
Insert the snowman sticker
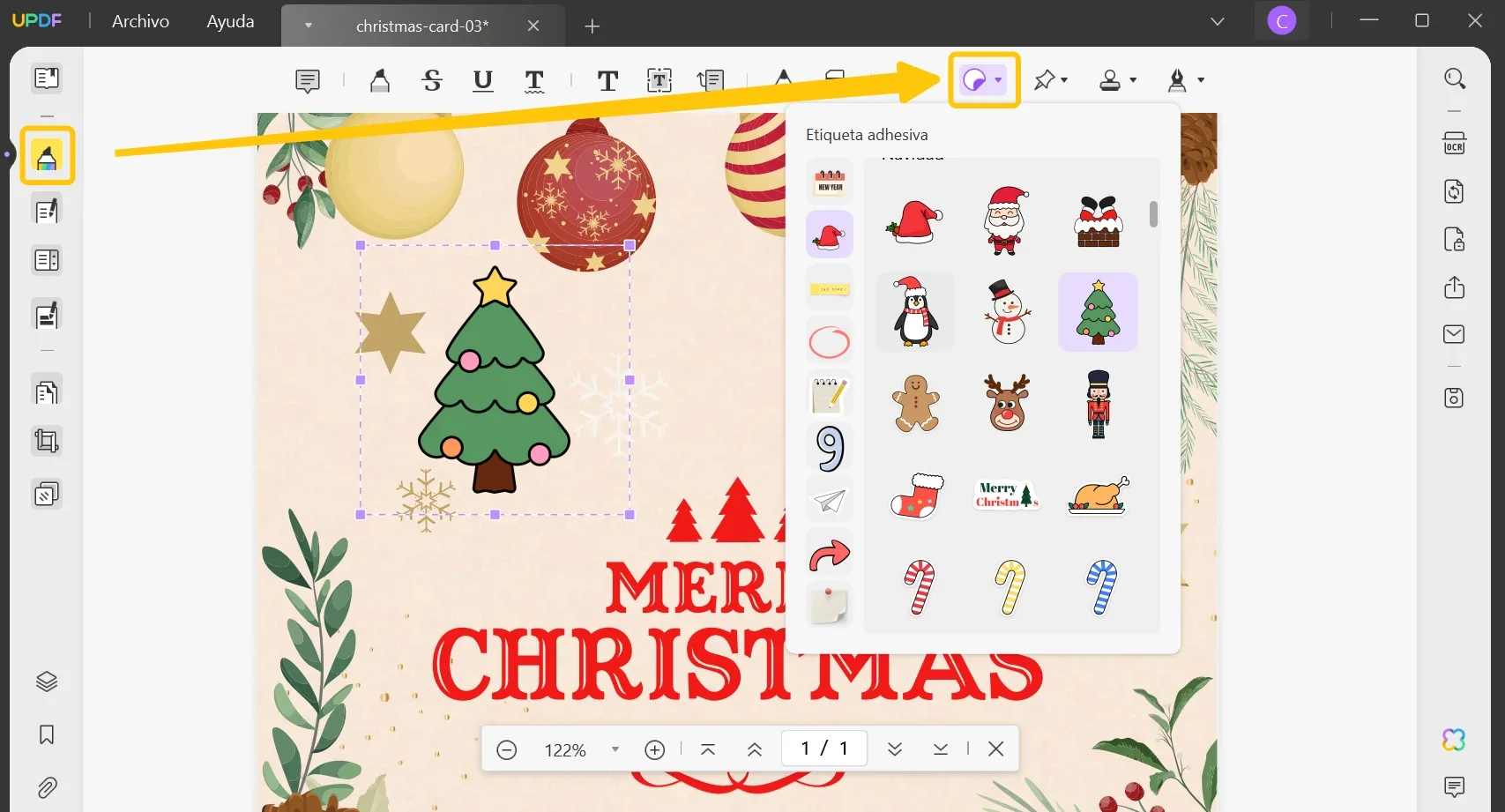pyautogui.click(x=1007, y=312)
